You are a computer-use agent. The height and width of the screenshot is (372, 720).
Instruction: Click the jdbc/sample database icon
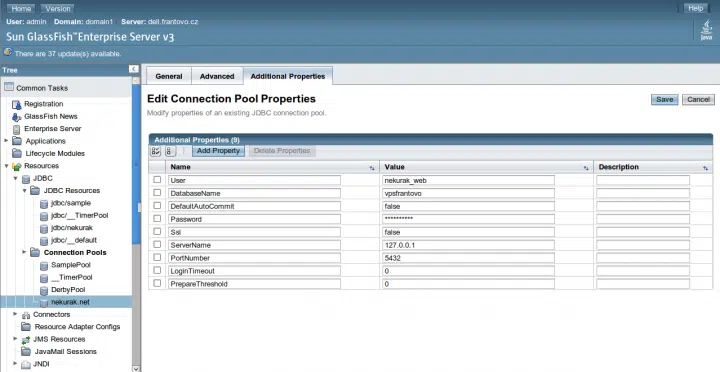(44, 203)
